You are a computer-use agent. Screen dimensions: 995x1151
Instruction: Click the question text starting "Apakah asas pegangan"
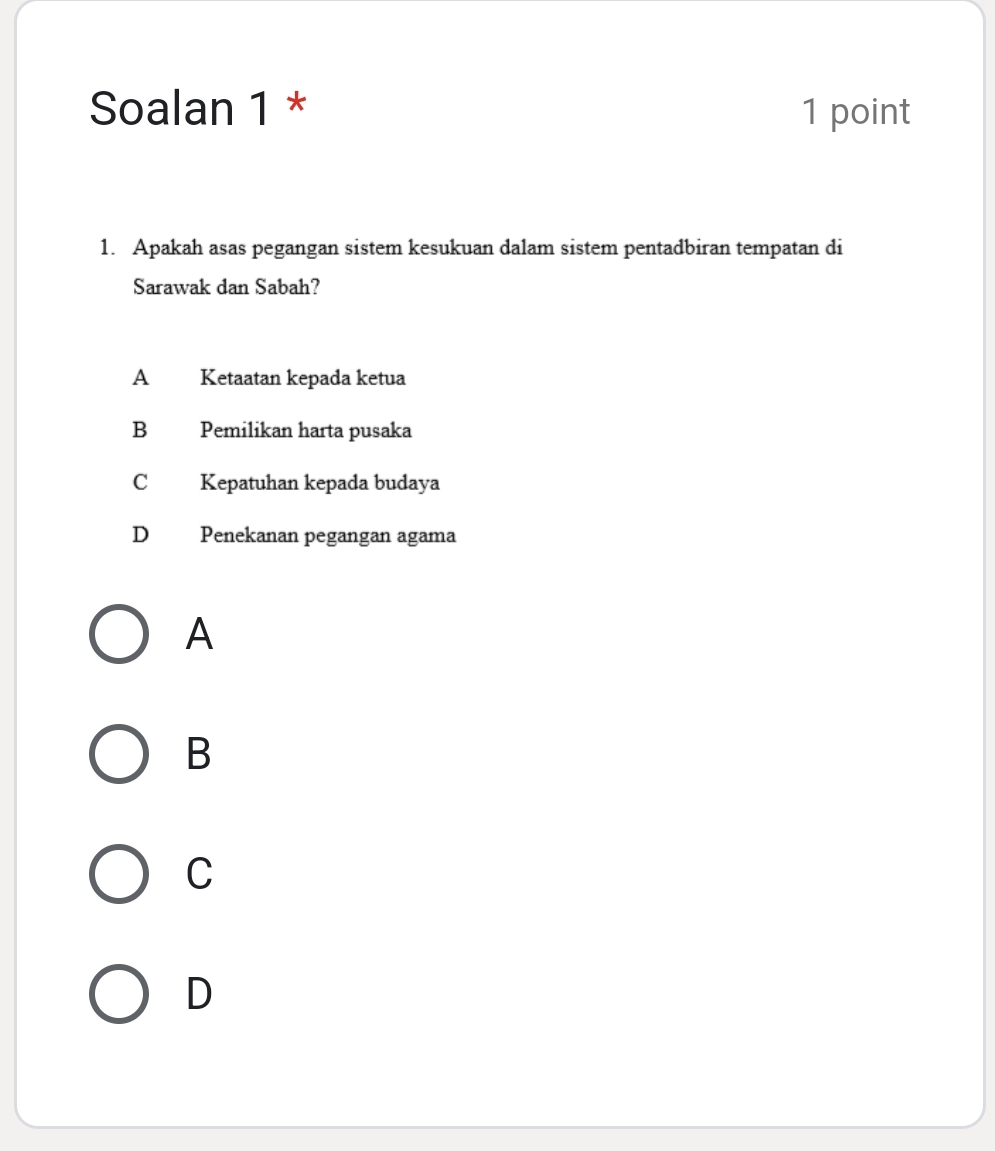pyautogui.click(x=487, y=247)
